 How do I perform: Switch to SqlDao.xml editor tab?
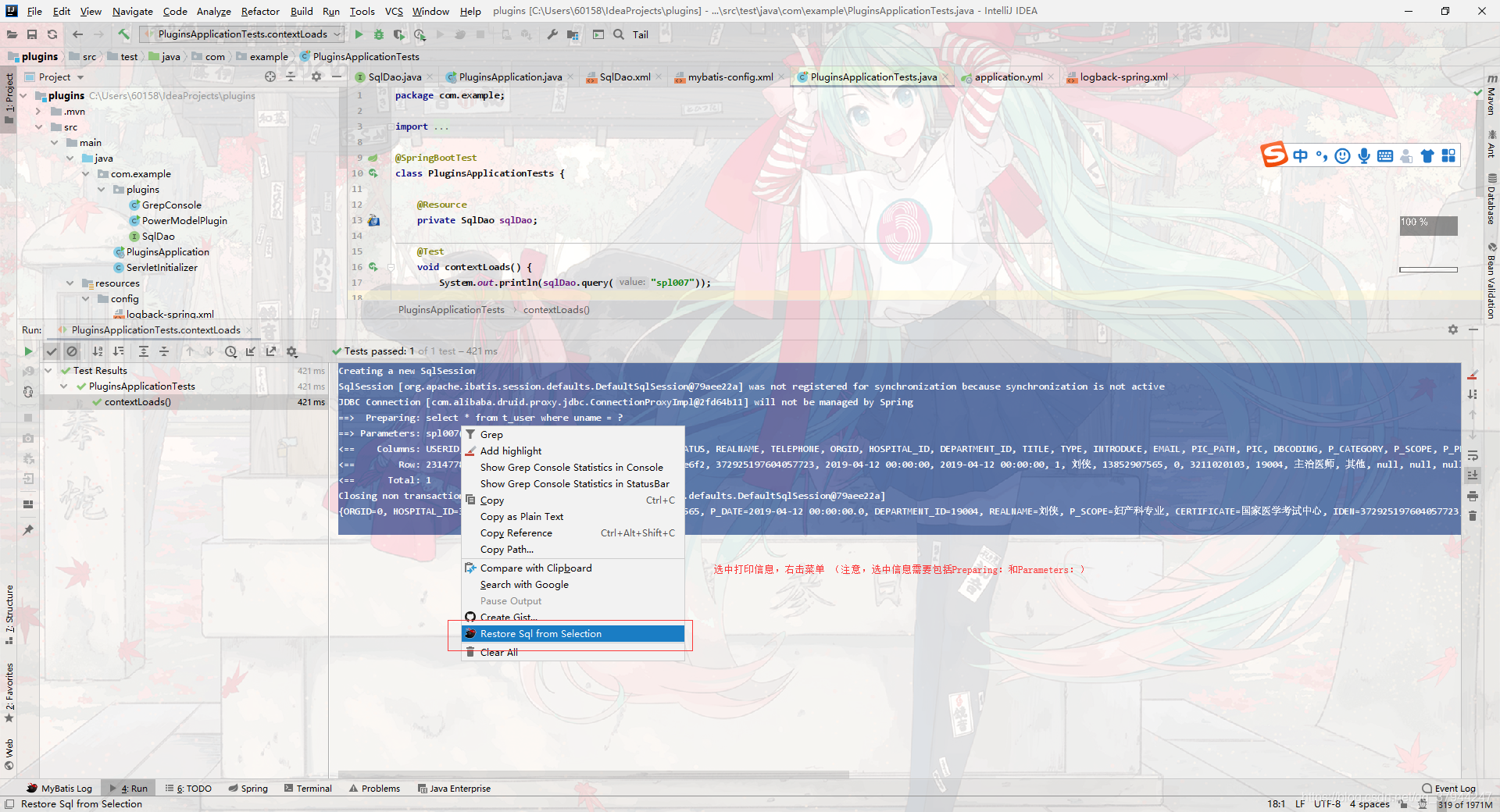624,77
